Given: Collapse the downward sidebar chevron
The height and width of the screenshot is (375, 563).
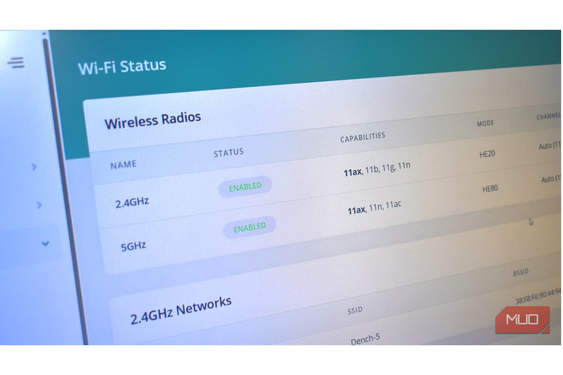Looking at the screenshot, I should pyautogui.click(x=45, y=244).
